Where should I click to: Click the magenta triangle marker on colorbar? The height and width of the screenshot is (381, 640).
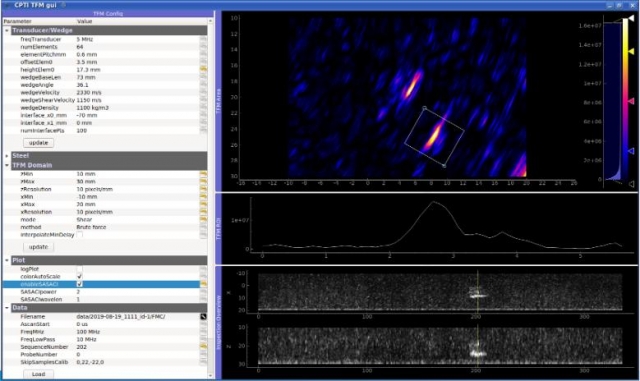pyautogui.click(x=631, y=101)
